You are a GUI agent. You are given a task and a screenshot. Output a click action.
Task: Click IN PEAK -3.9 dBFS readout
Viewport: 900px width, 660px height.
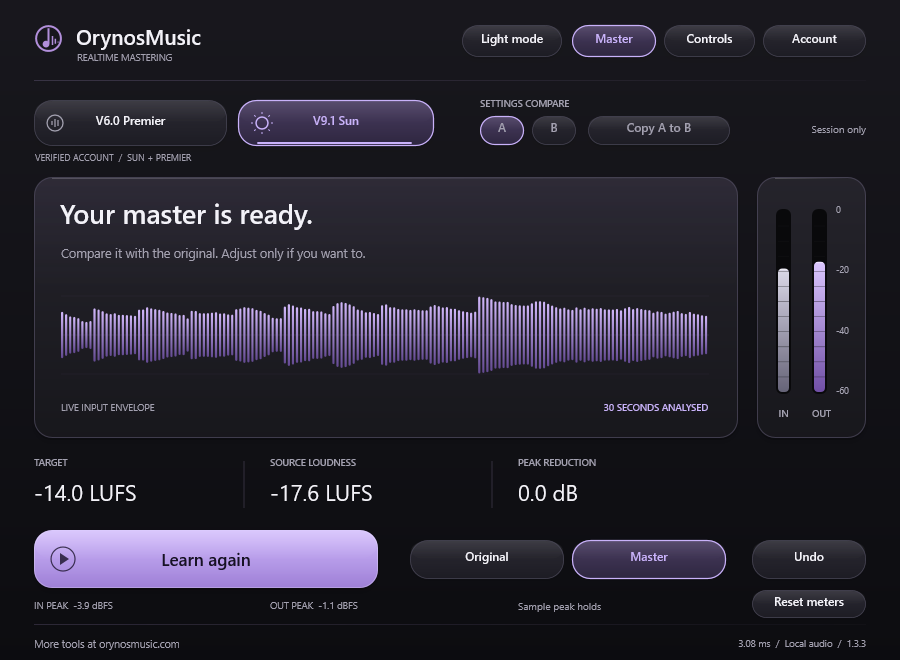pyautogui.click(x=73, y=605)
